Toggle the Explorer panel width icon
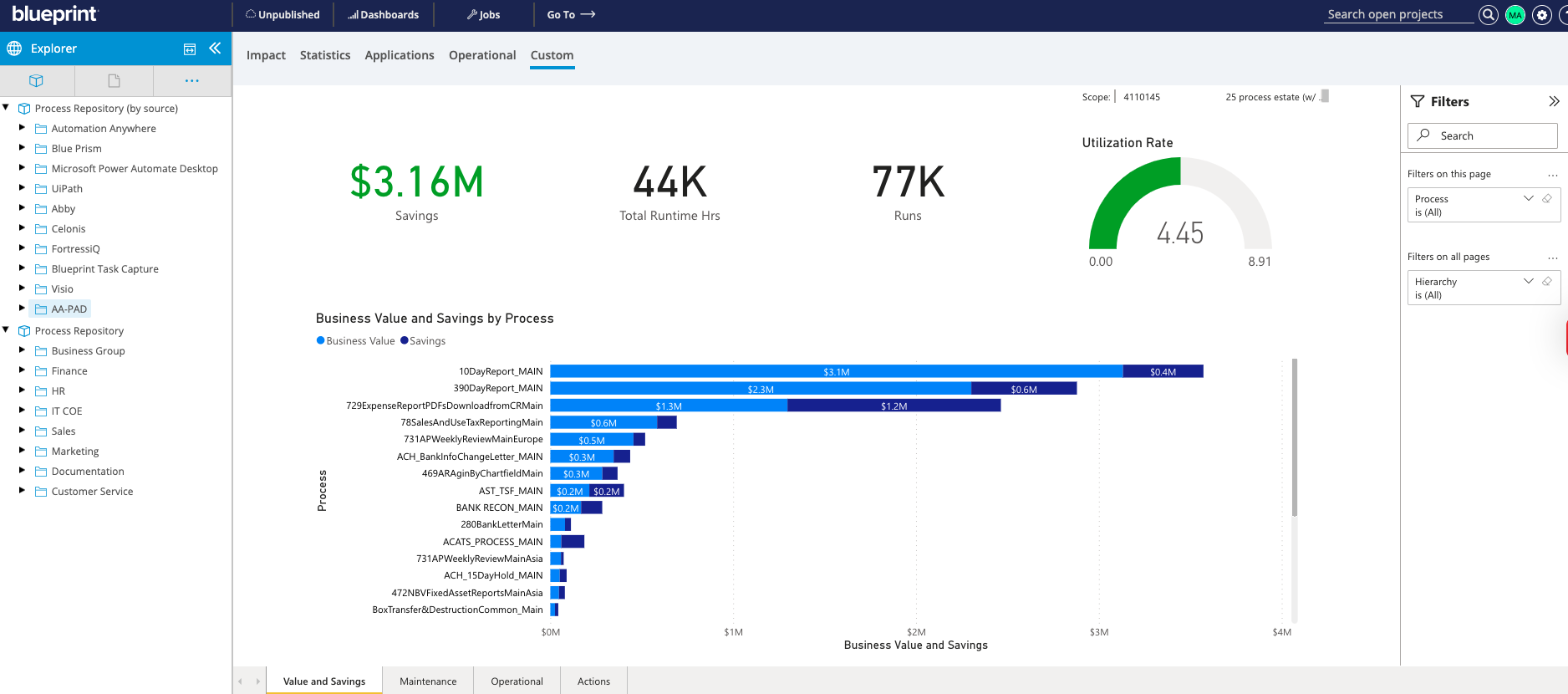Image resolution: width=1568 pixels, height=694 pixels. point(190,49)
